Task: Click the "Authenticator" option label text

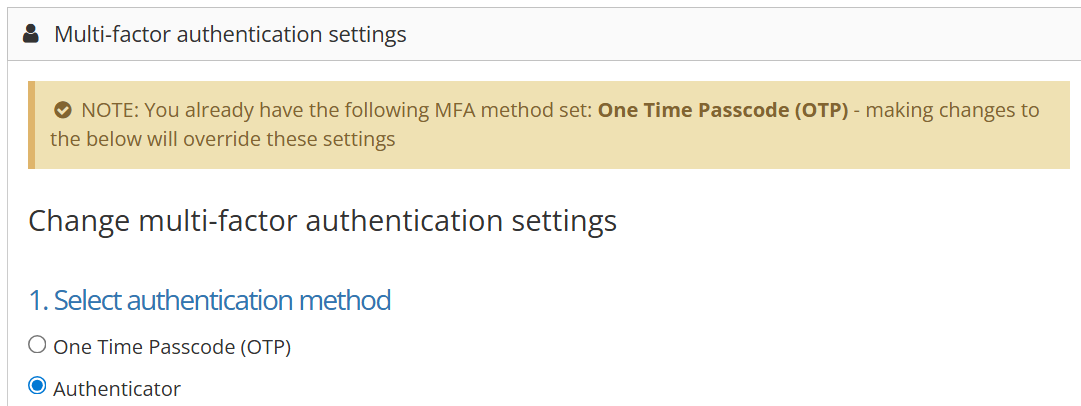Action: click(117, 389)
